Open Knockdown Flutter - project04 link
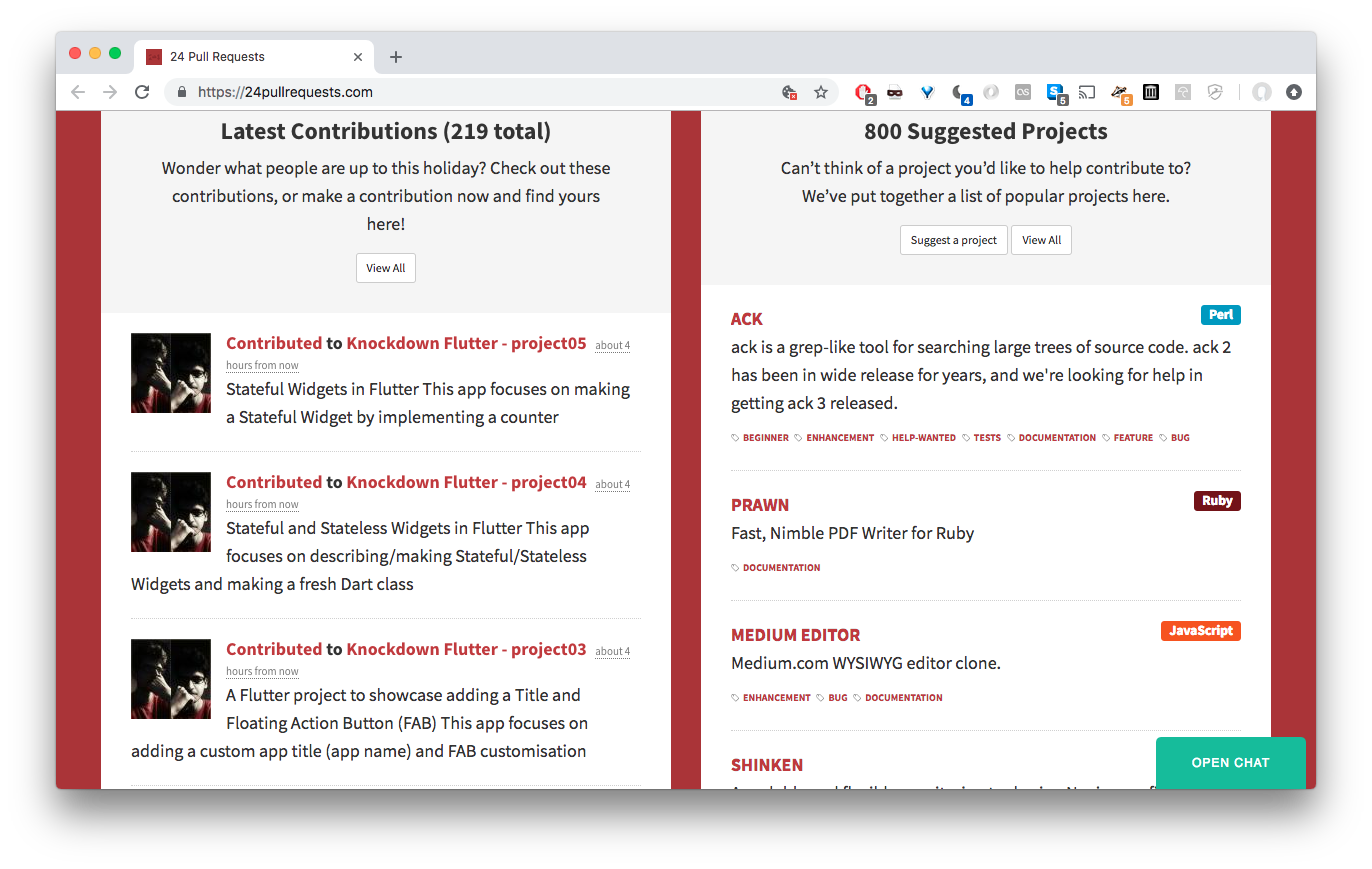This screenshot has height=869, width=1372. click(466, 482)
